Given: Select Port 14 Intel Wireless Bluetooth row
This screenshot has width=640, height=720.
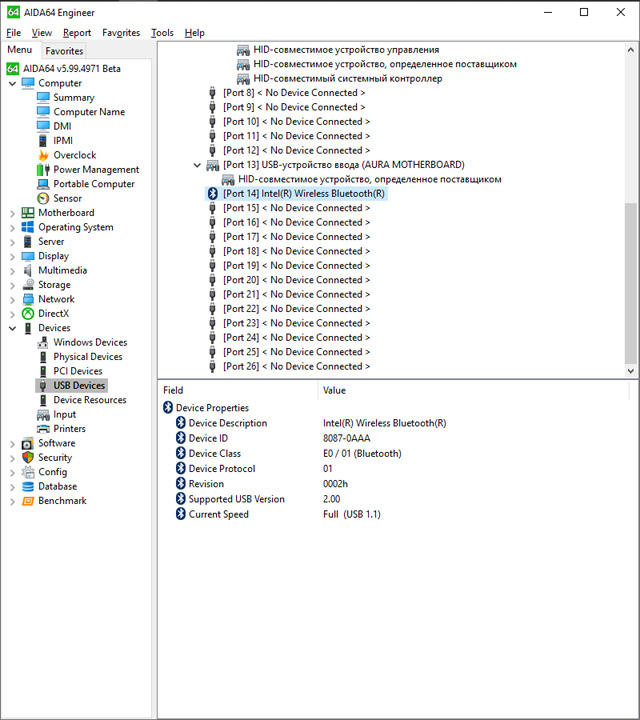Looking at the screenshot, I should coord(296,194).
